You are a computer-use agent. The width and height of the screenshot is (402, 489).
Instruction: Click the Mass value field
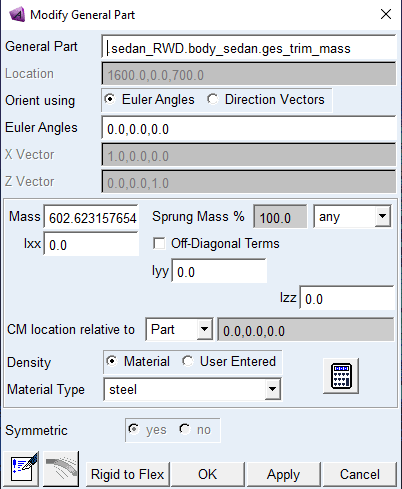pyautogui.click(x=91, y=218)
